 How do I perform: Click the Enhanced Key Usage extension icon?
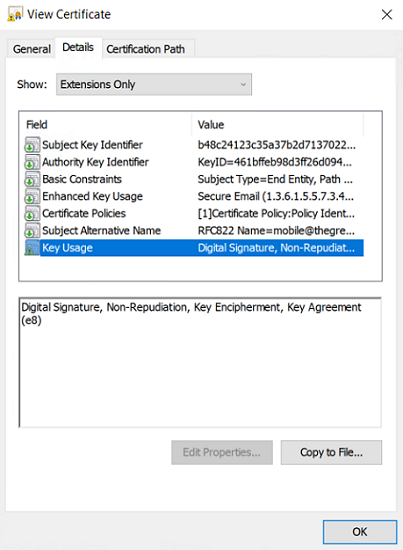point(32,196)
